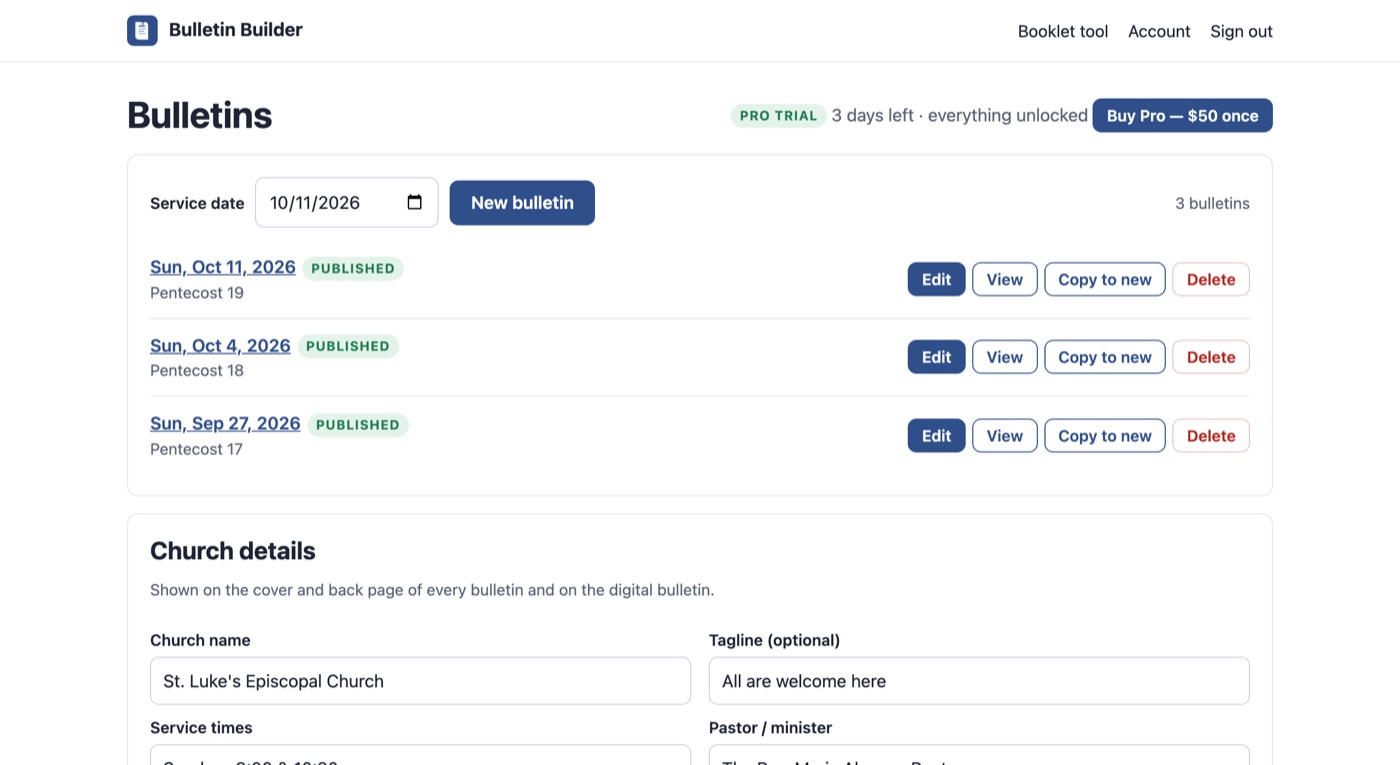Viewport: 1400px width, 765px height.
Task: Copy Pentecost 19 bulletin to new
Action: coord(1105,279)
